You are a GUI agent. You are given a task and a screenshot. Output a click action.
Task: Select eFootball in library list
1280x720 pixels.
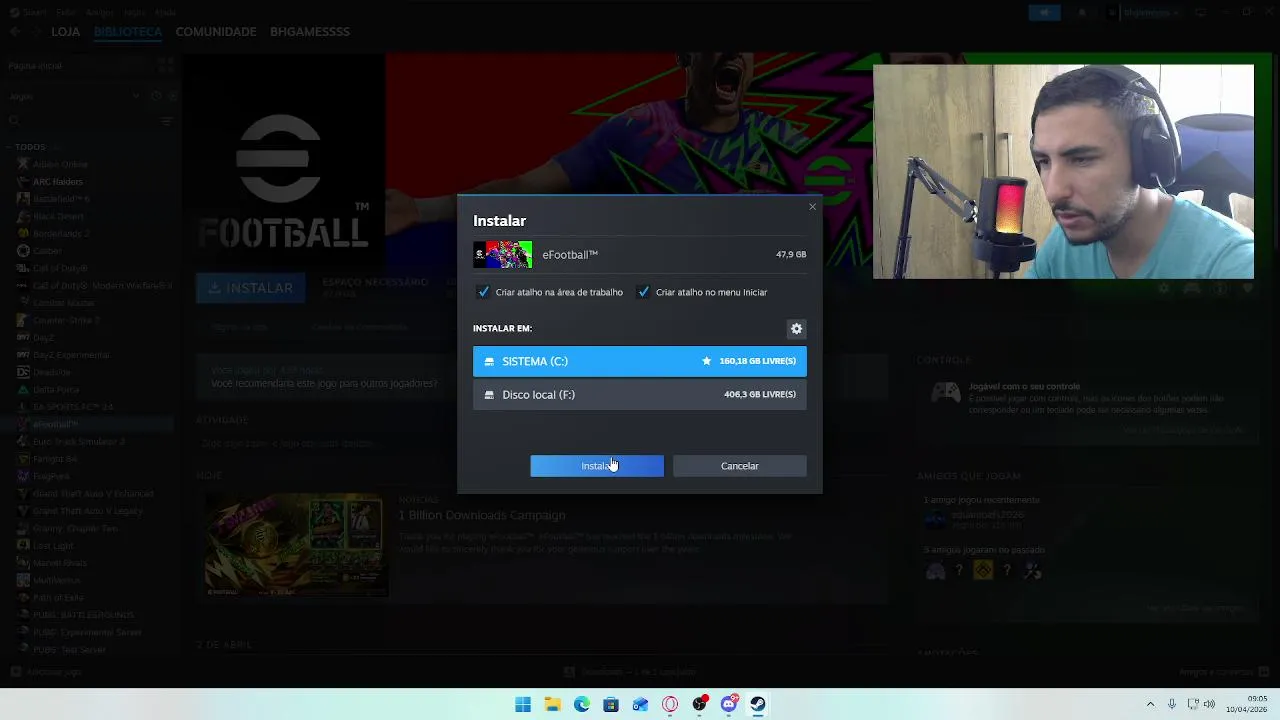(55, 424)
